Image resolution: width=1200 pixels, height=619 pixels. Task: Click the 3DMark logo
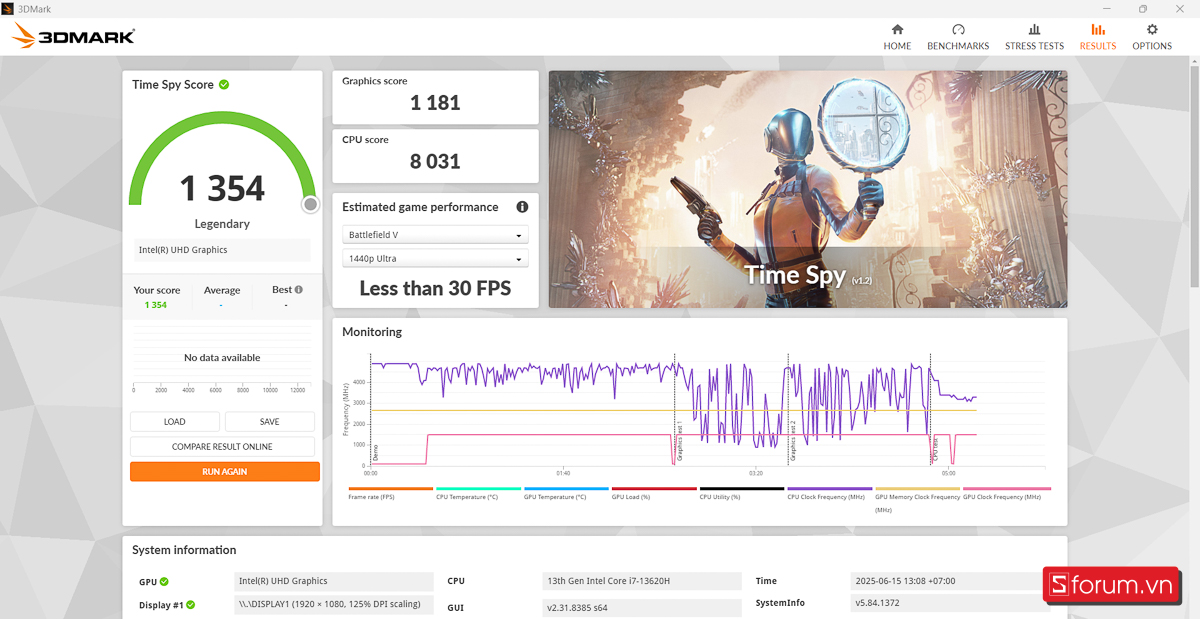[74, 37]
